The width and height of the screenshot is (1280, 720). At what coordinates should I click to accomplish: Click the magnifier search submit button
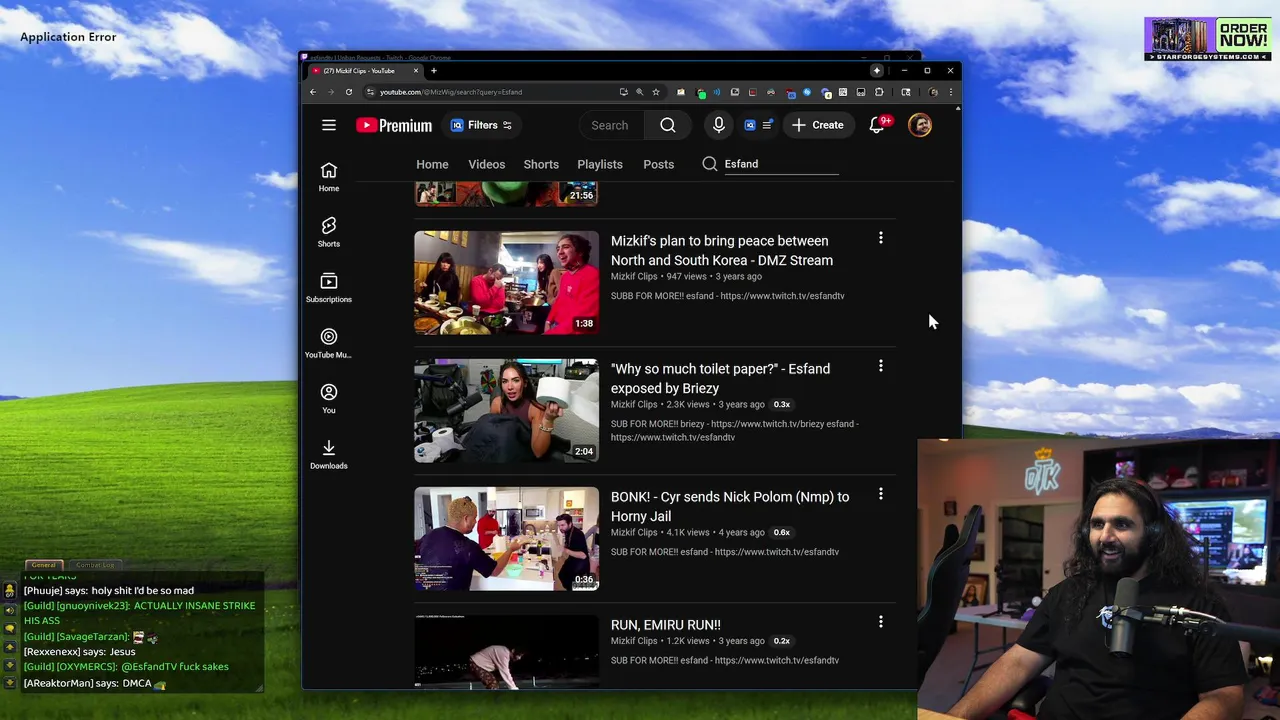[668, 125]
